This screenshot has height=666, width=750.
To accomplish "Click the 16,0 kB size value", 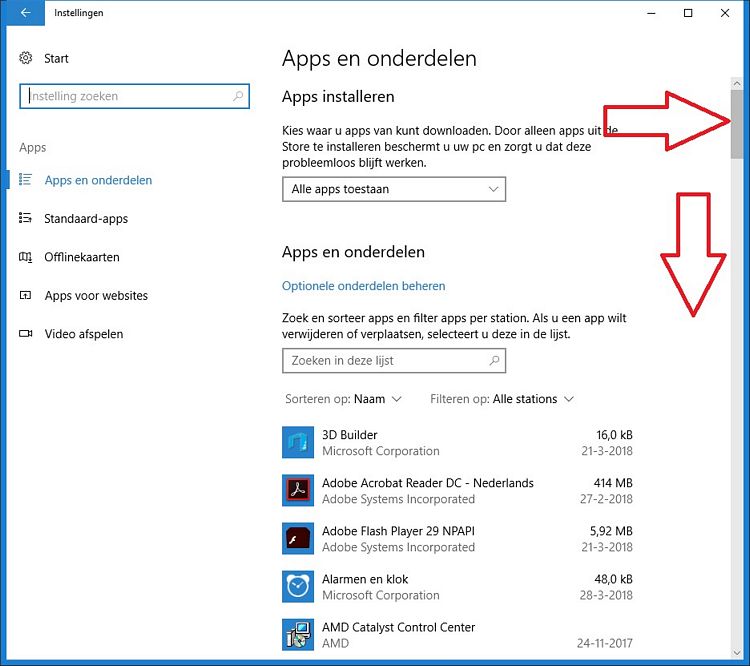I will coord(614,435).
